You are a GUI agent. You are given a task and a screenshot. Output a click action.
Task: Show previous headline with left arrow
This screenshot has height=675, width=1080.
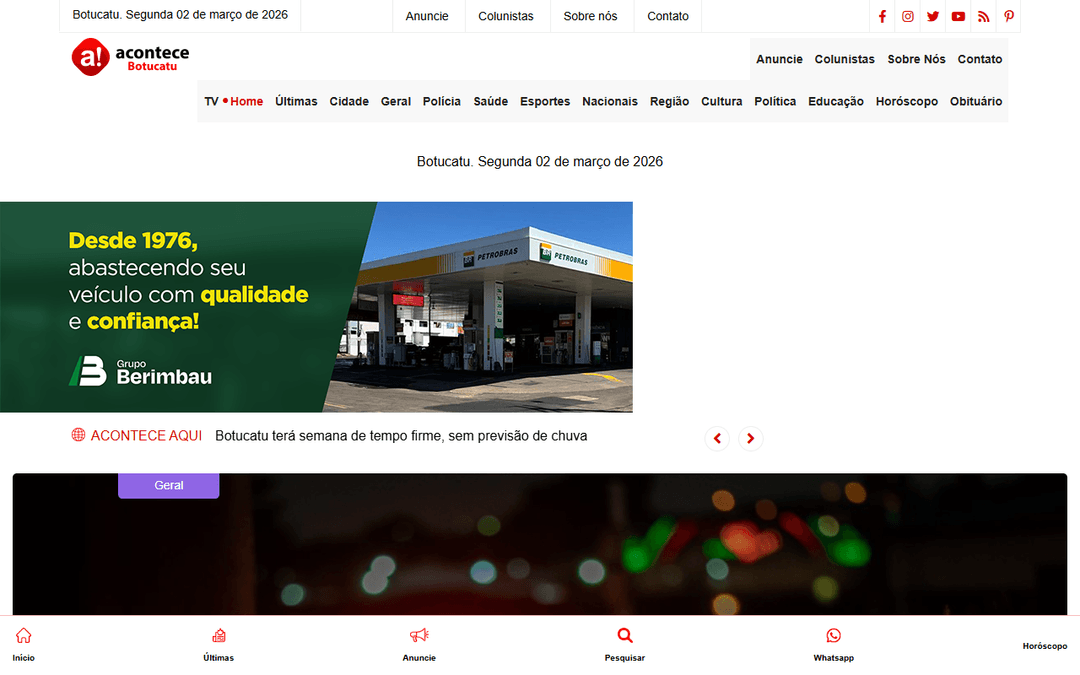717,438
